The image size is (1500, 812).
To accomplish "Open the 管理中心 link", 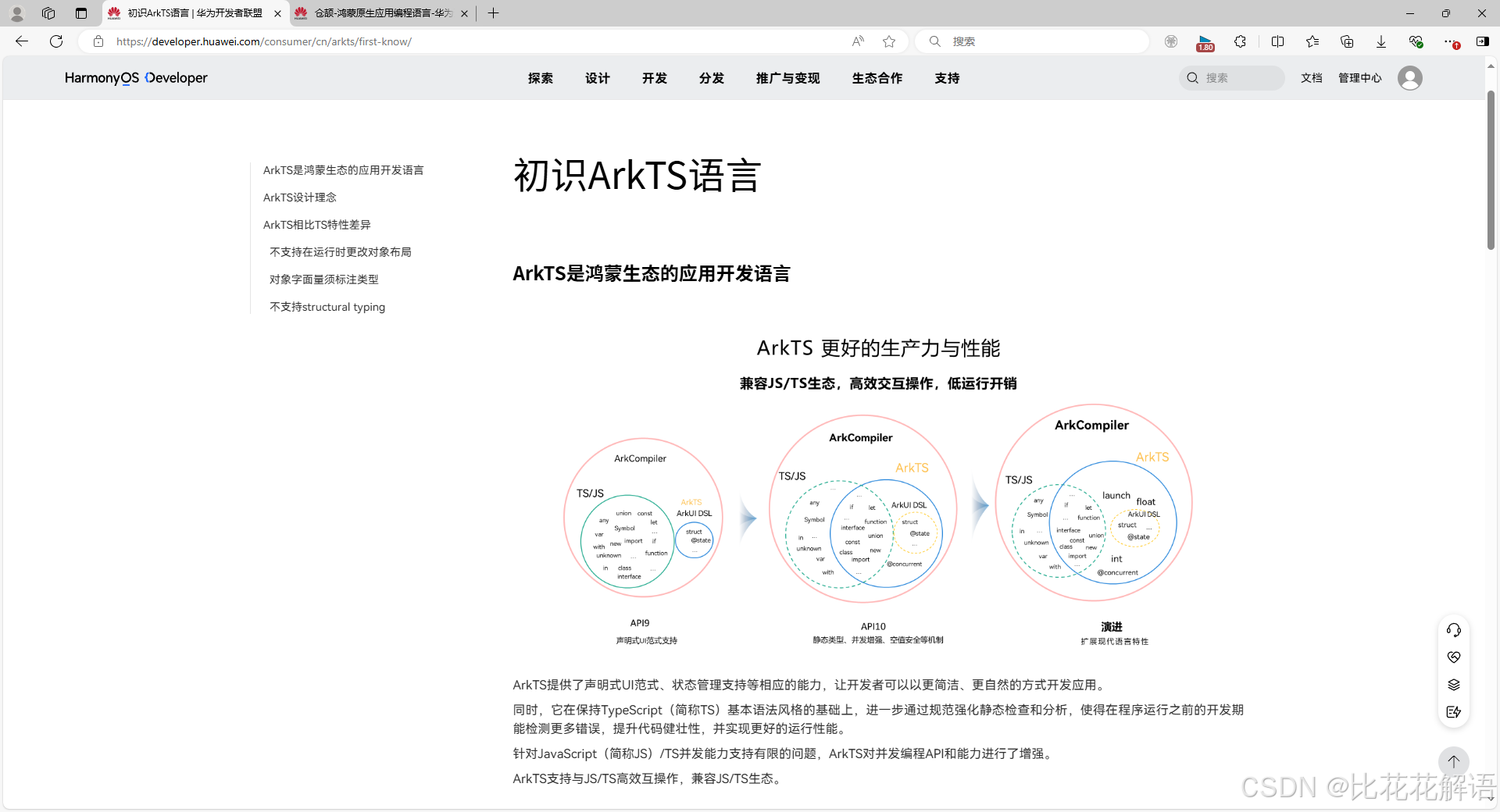I will coord(1360,78).
